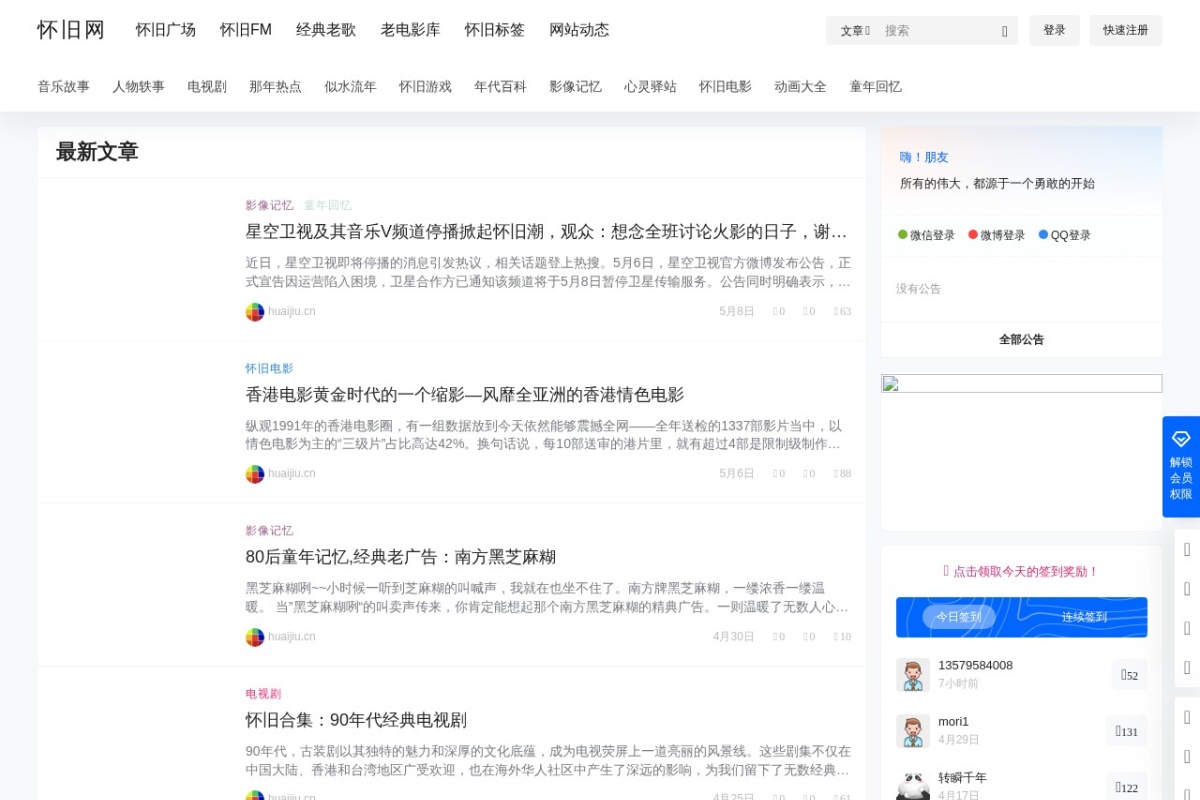1200x800 pixels.
Task: Click the huaijiu.cn avatar on the 星空卫视 article
Action: coord(255,312)
